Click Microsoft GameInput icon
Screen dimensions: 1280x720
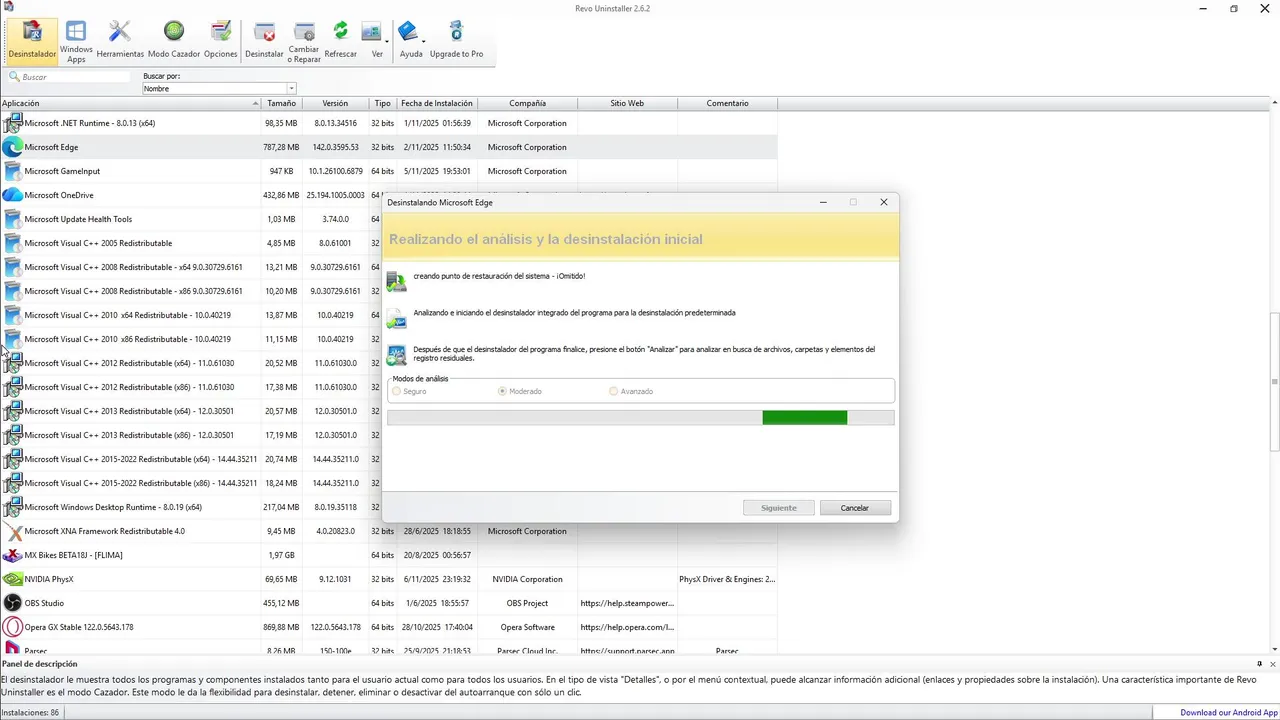pyautogui.click(x=12, y=171)
